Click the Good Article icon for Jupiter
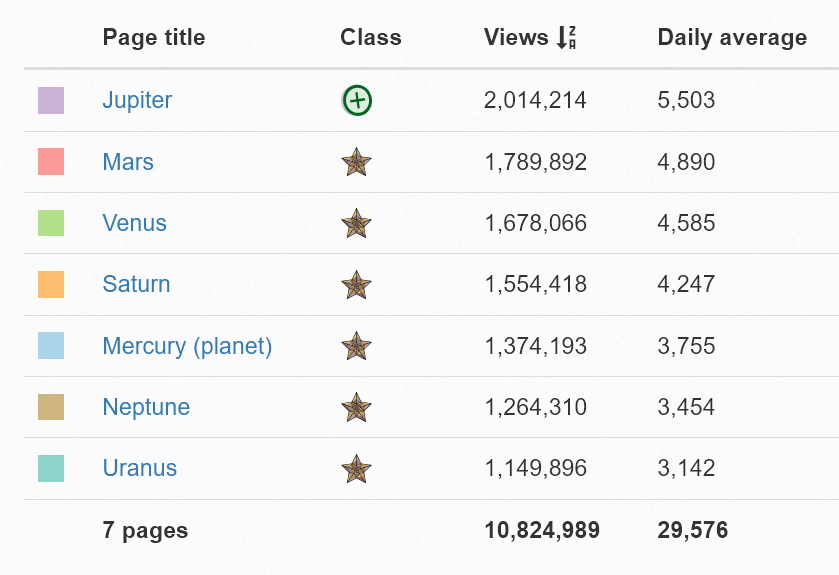Screen dimensions: 839x575 click(x=357, y=100)
